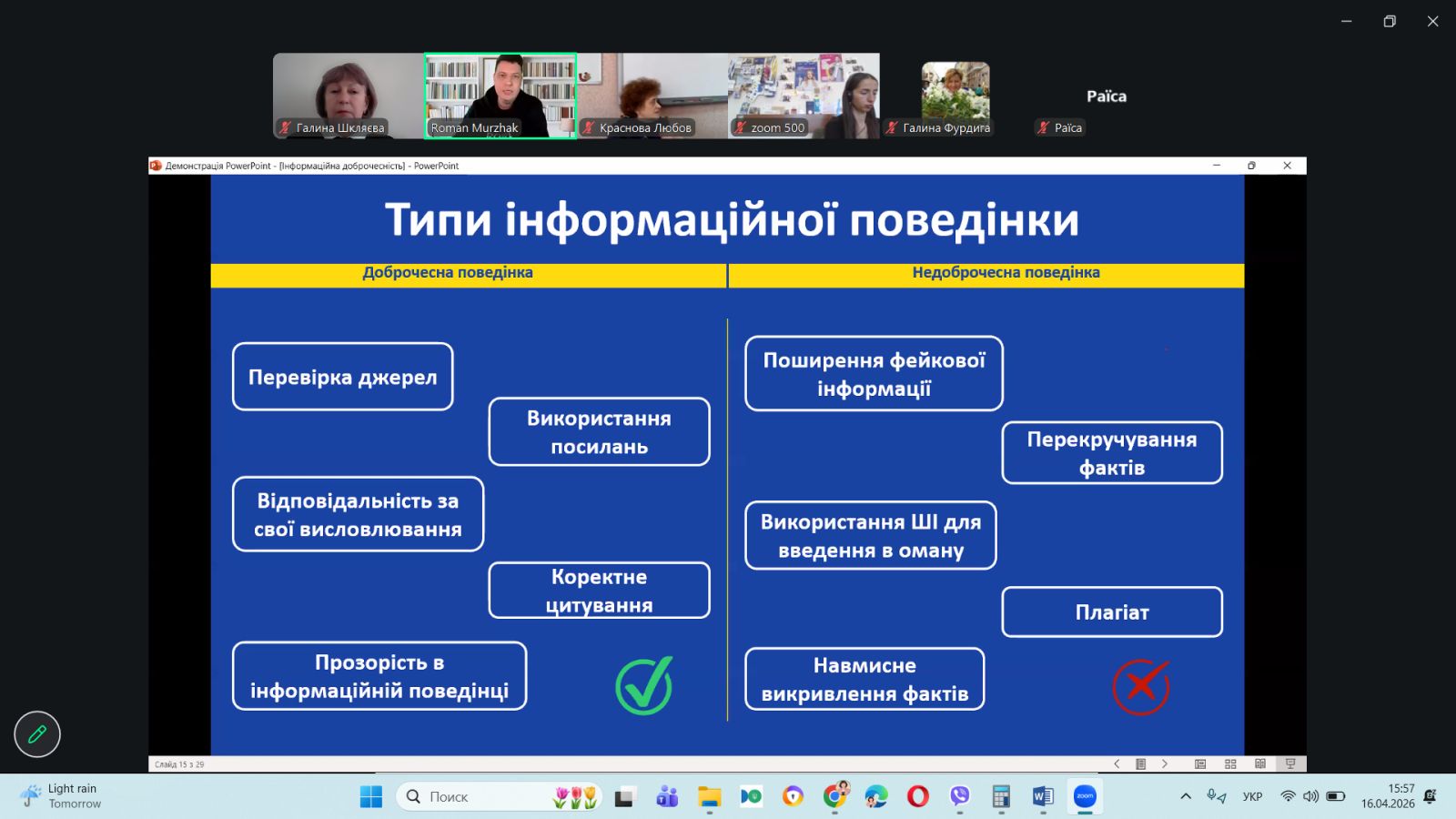Viewport: 1456px width, 819px height.
Task: Start Slide Show view from status bar
Action: click(x=1289, y=764)
